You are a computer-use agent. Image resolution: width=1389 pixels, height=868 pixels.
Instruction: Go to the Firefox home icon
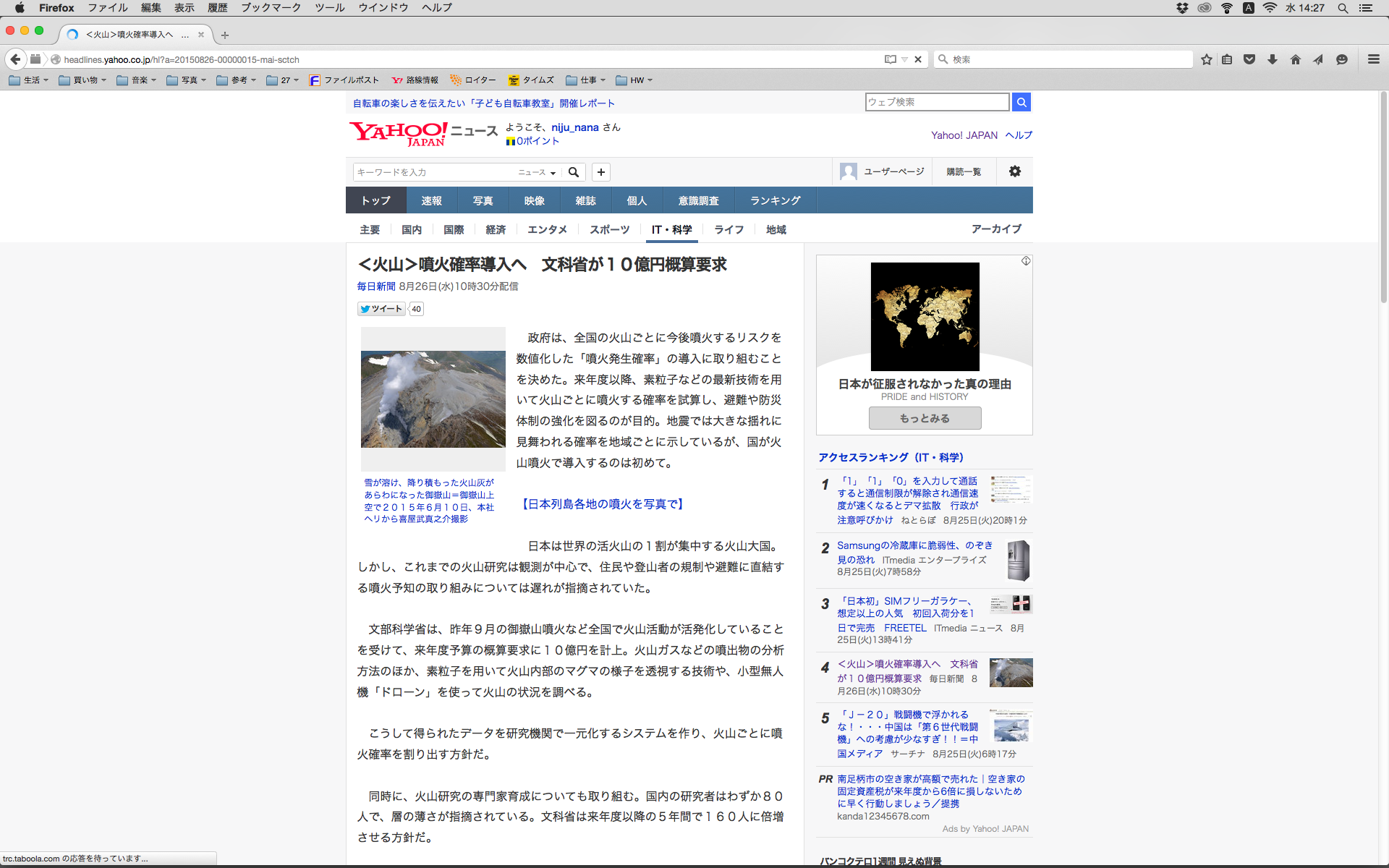[1296, 59]
